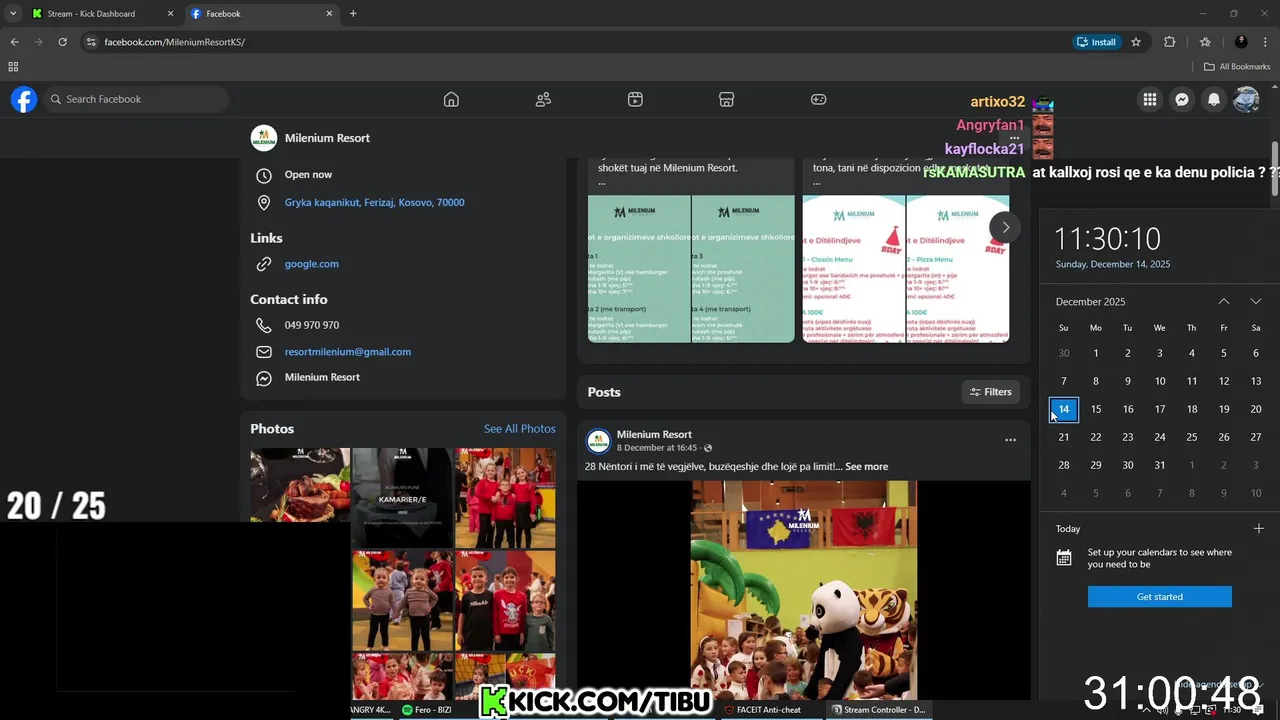
Task: Click the Facebook logo
Action: coord(24,99)
